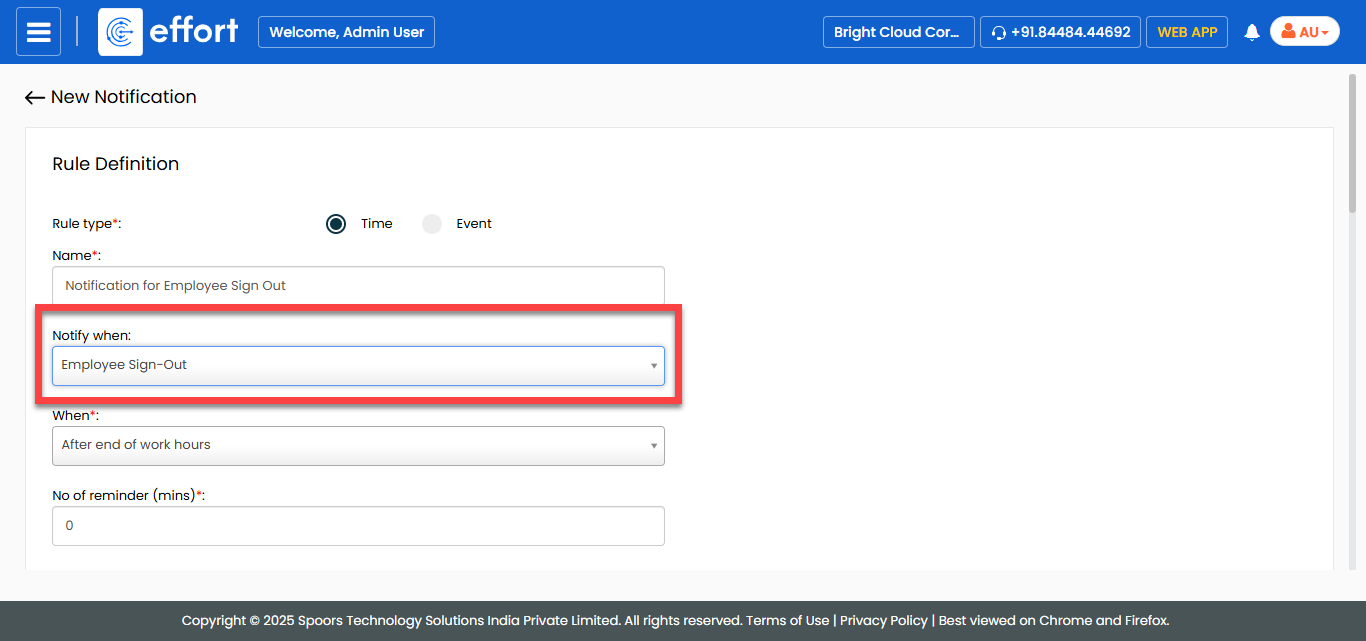Open the AU user avatar menu

[x=1304, y=32]
